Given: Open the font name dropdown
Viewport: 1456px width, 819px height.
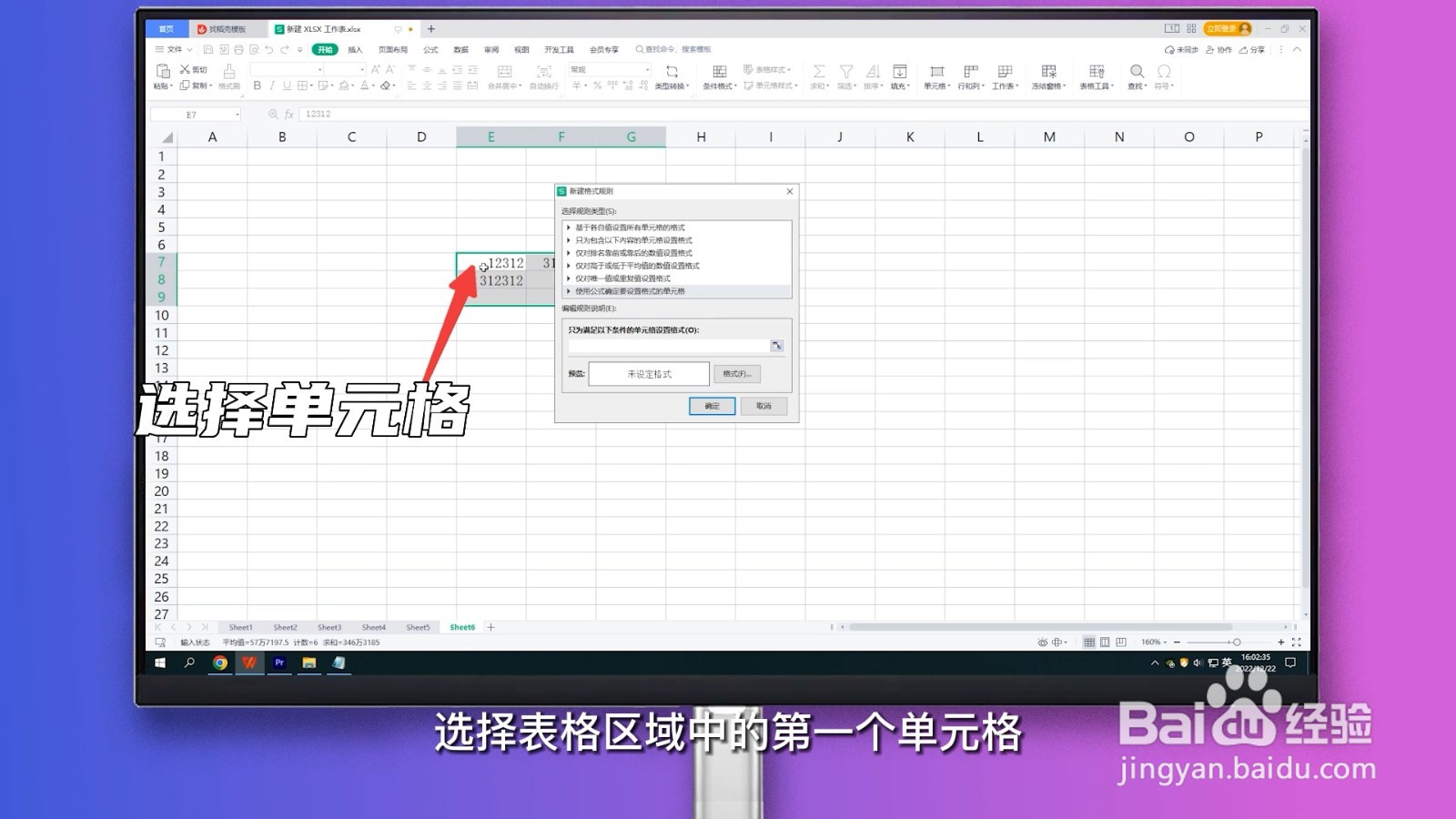Looking at the screenshot, I should pos(319,70).
